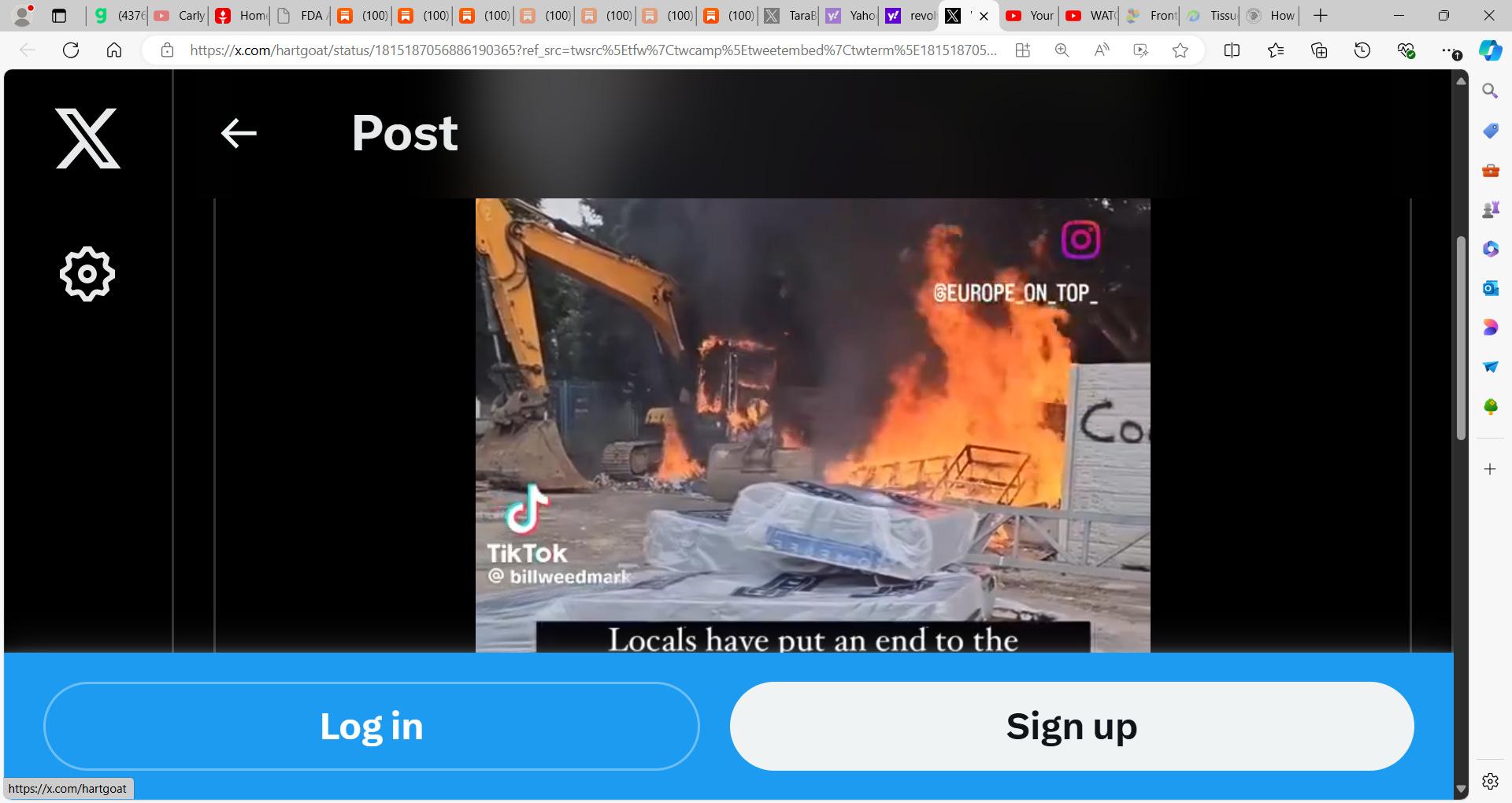Open the Microsoft 365 sidebar icon
The image size is (1512, 803).
point(1490,249)
